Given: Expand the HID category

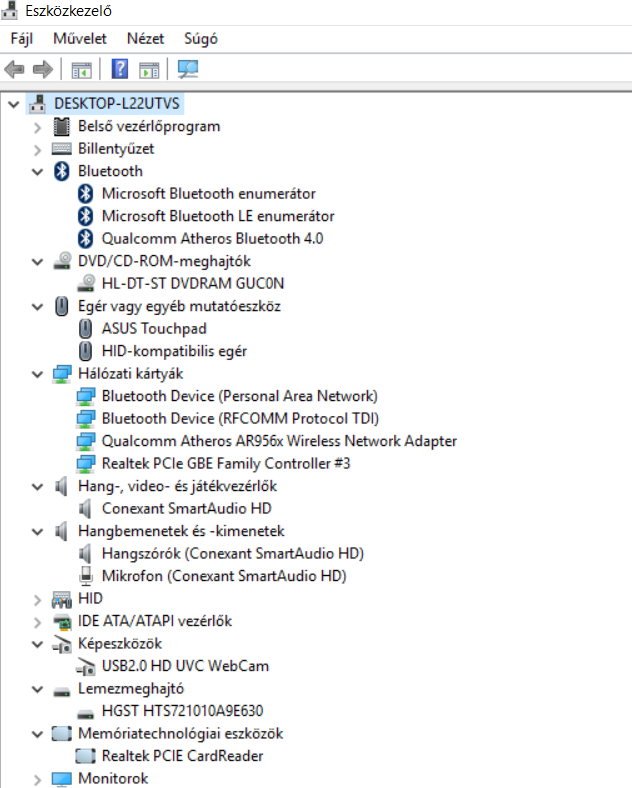Looking at the screenshot, I should point(37,600).
